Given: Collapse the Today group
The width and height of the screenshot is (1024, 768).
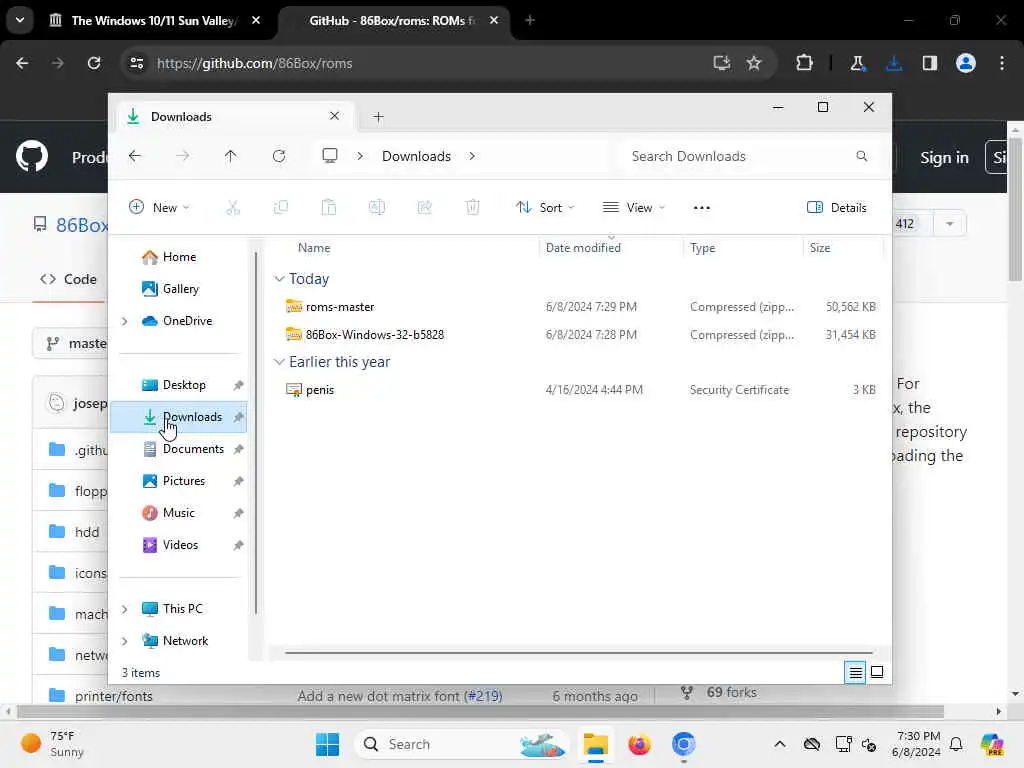Looking at the screenshot, I should (280, 279).
